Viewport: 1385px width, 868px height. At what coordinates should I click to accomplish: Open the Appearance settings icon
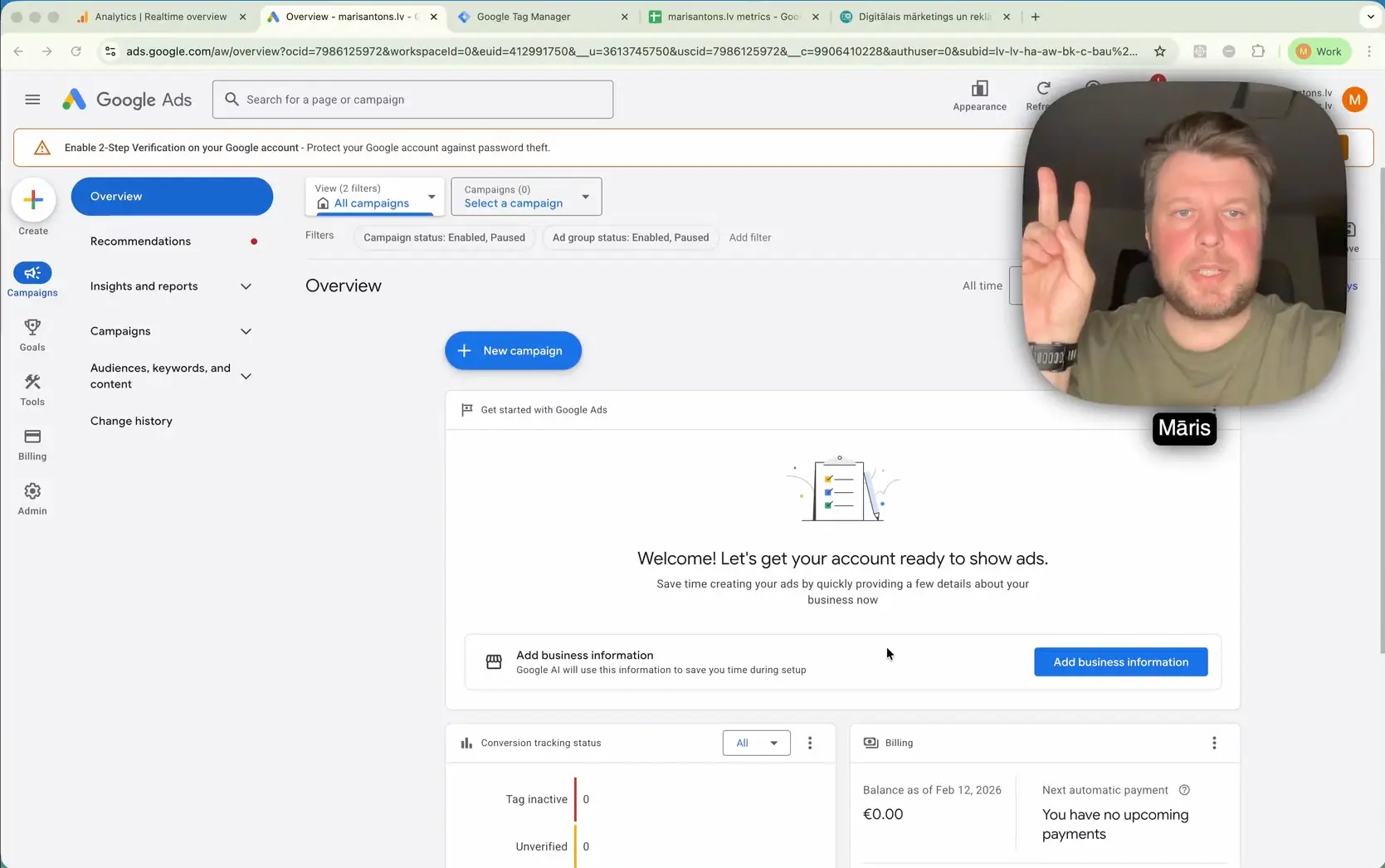979,95
